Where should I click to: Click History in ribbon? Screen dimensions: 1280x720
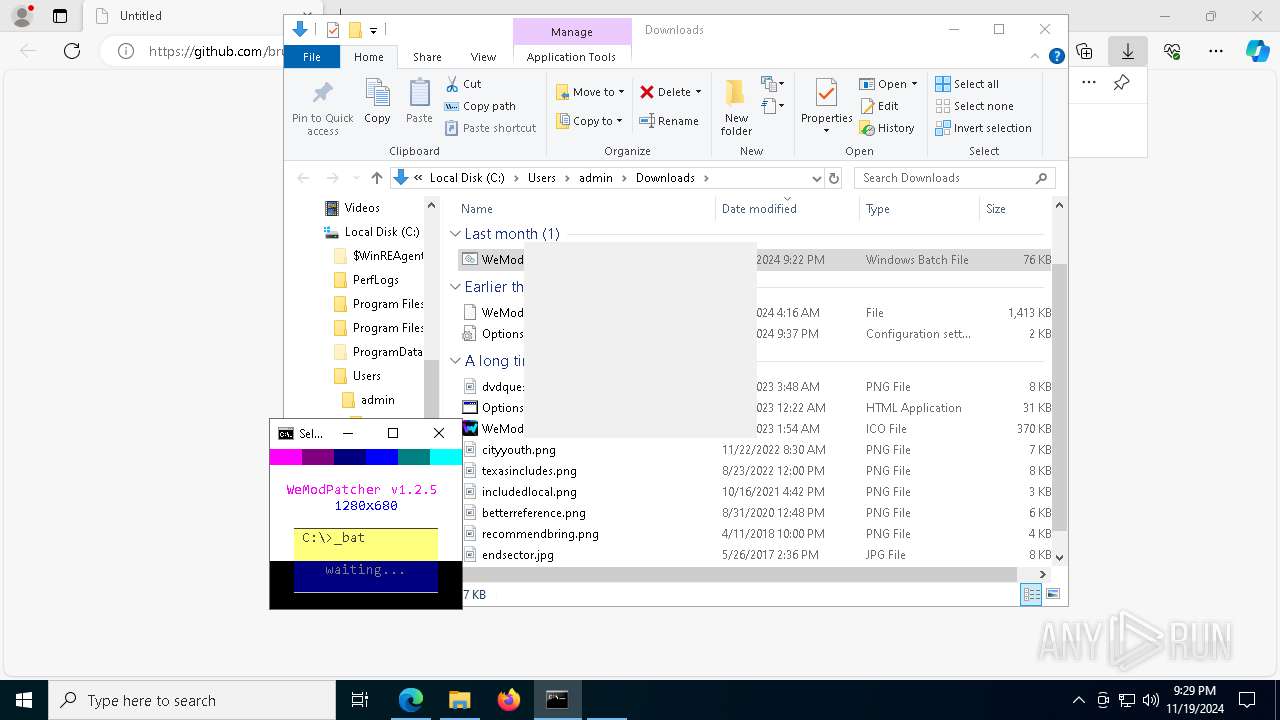[x=887, y=128]
